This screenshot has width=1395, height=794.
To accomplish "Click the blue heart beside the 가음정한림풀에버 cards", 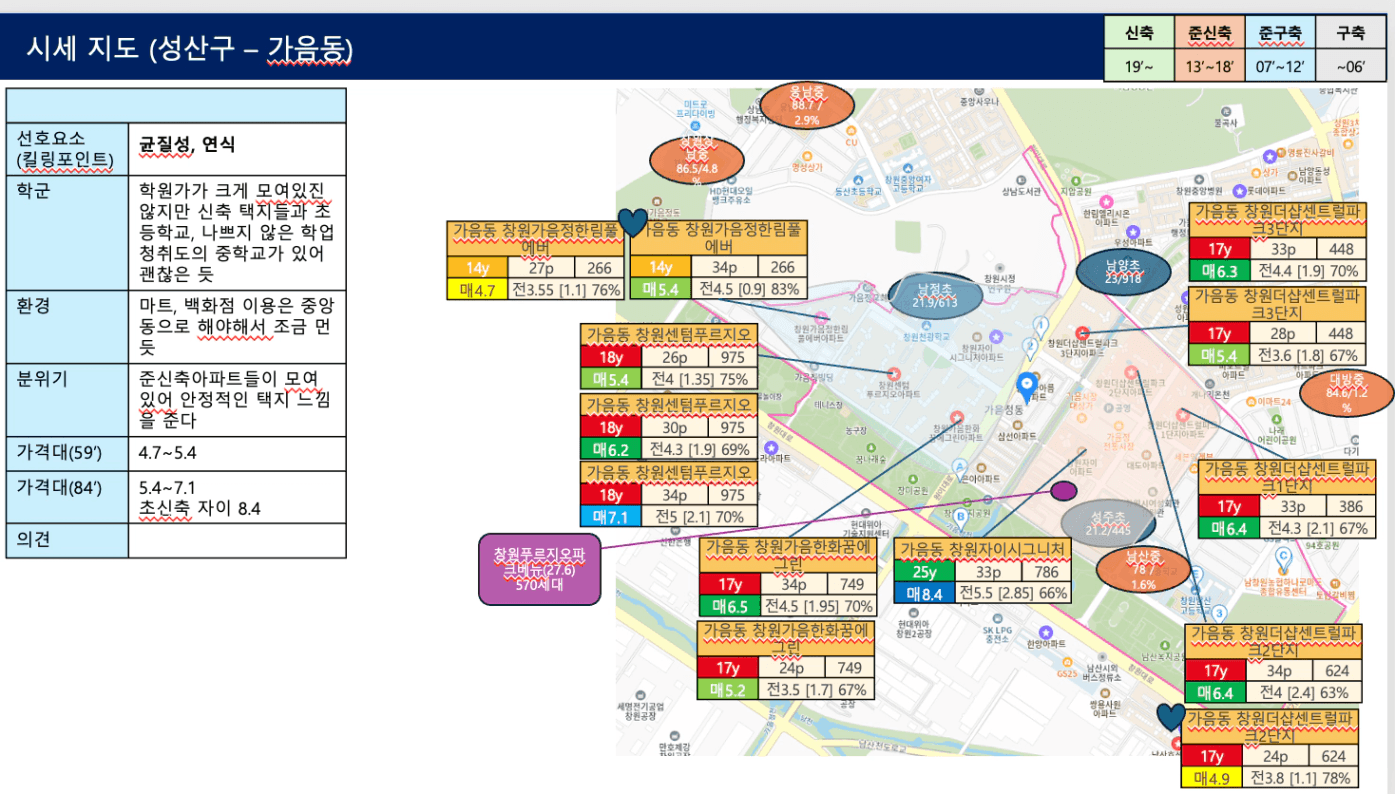I will [633, 222].
